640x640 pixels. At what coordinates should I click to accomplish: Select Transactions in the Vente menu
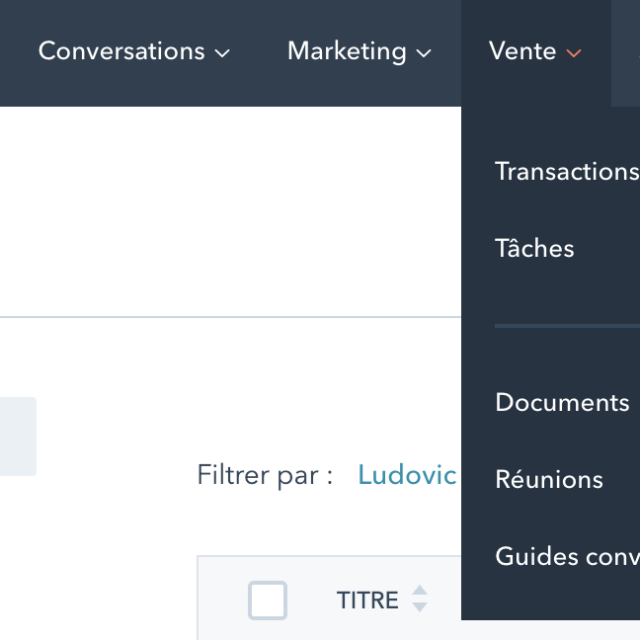click(x=567, y=171)
